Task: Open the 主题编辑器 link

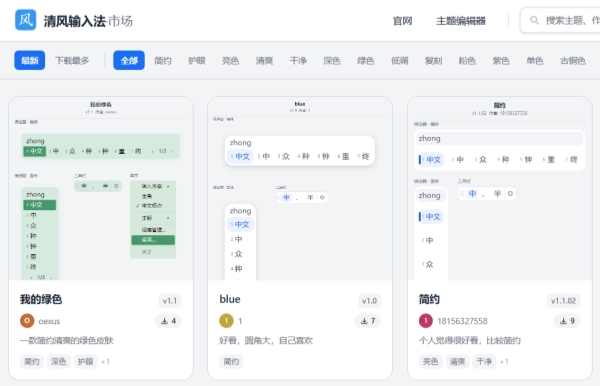Action: pyautogui.click(x=461, y=21)
